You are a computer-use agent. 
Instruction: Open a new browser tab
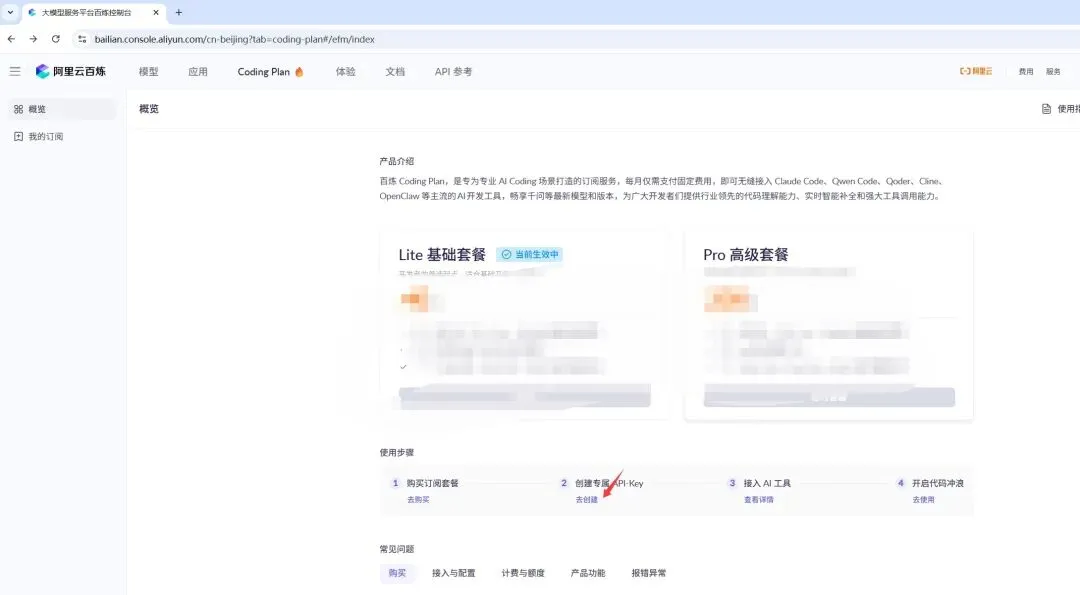tap(178, 12)
